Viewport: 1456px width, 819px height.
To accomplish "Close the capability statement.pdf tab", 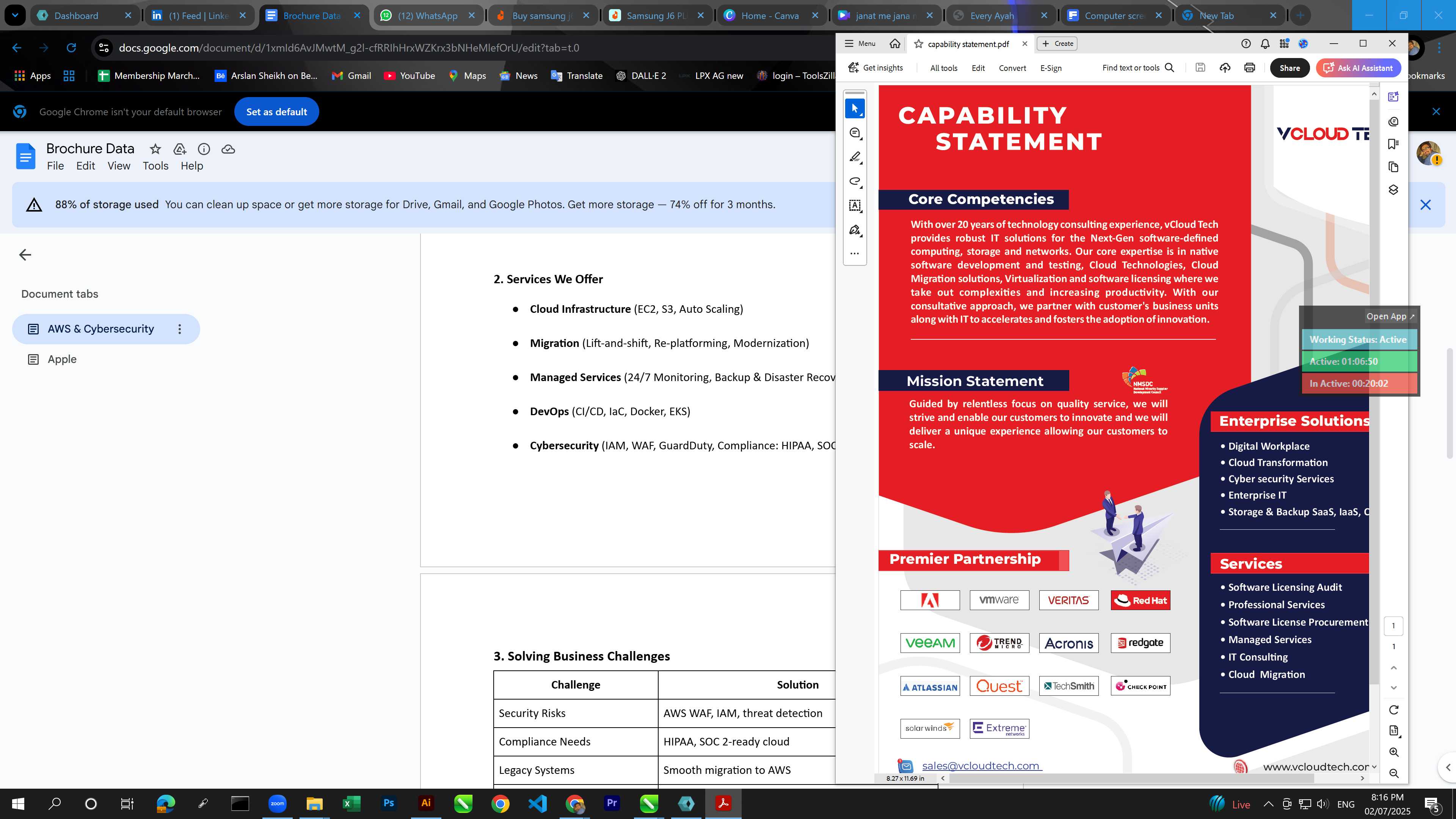I will tap(1024, 44).
